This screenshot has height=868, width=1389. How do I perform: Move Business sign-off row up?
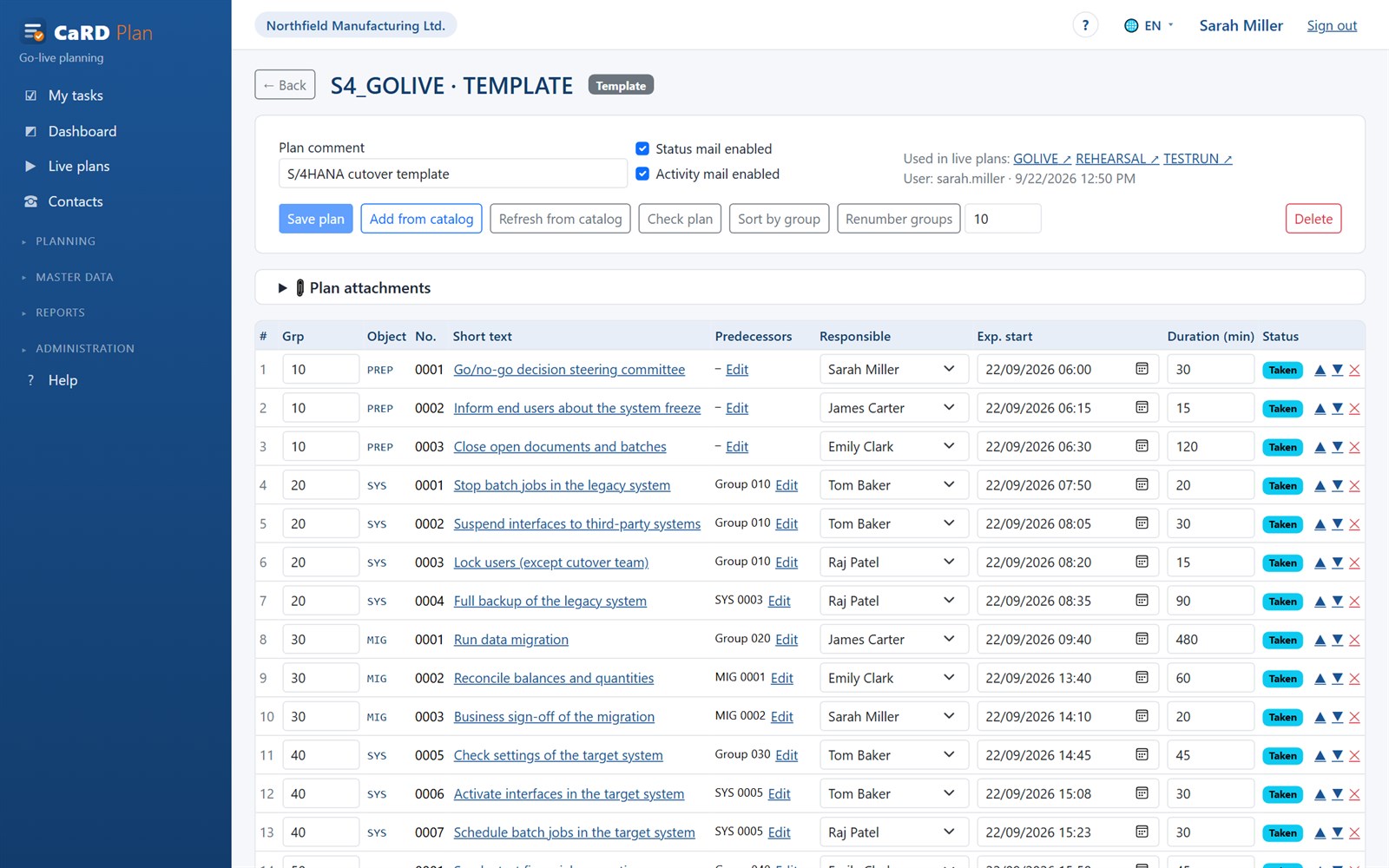(x=1320, y=717)
